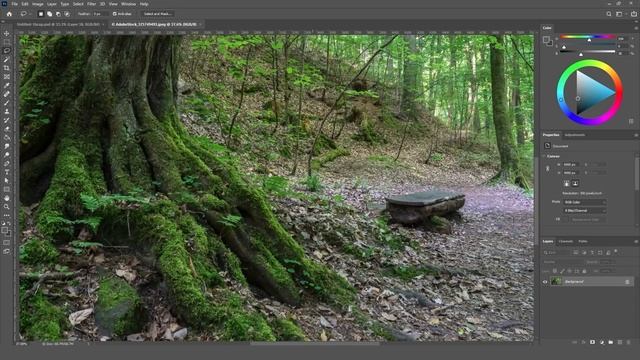Set canvas to portrait orientation

(567, 184)
